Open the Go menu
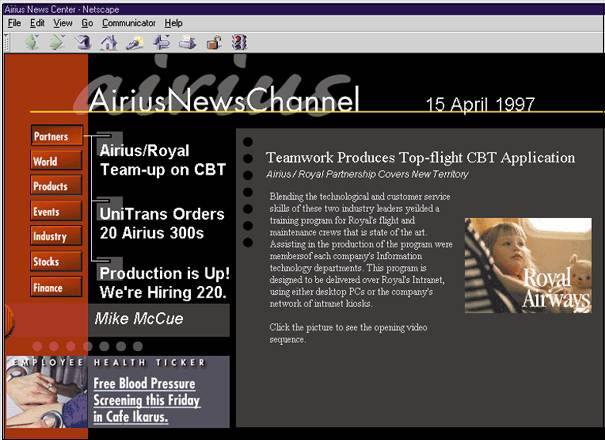 (x=87, y=23)
